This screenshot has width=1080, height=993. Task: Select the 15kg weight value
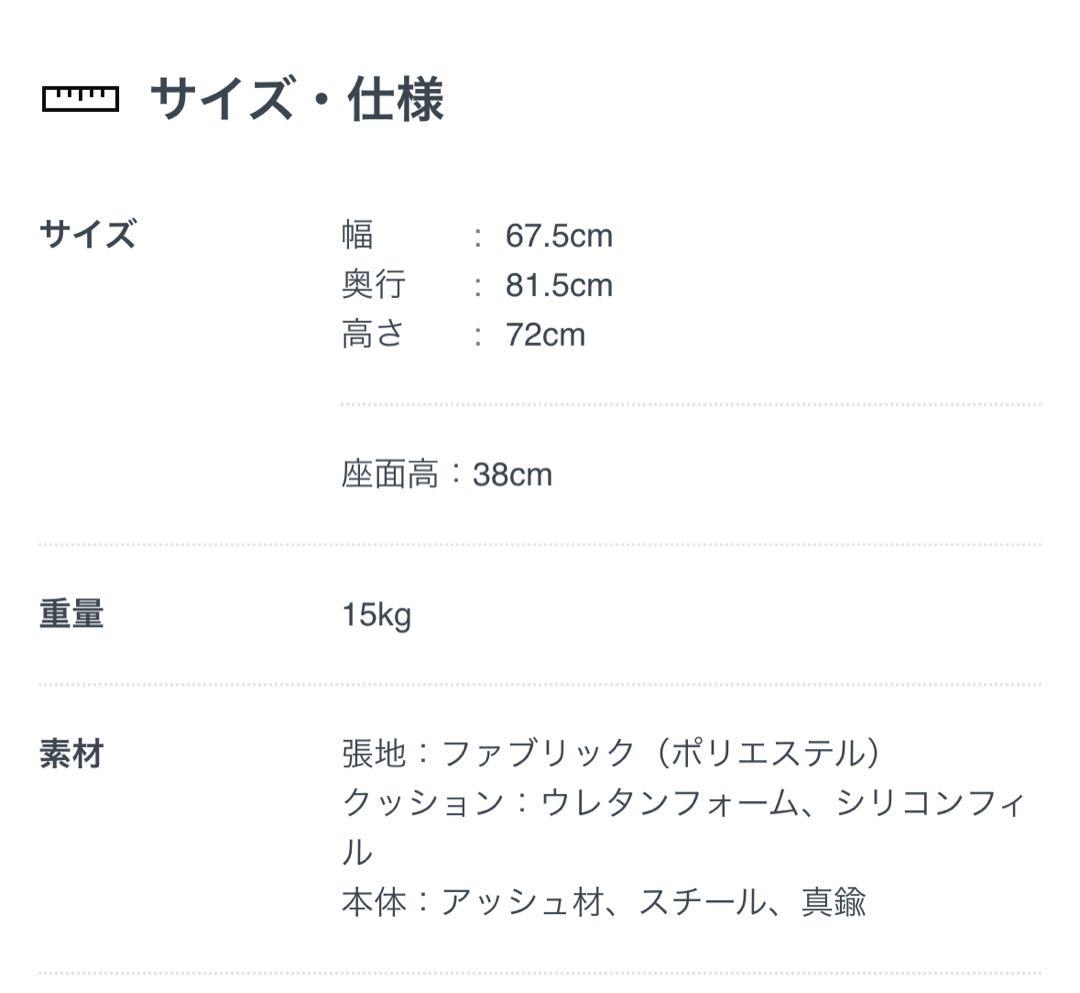point(376,615)
